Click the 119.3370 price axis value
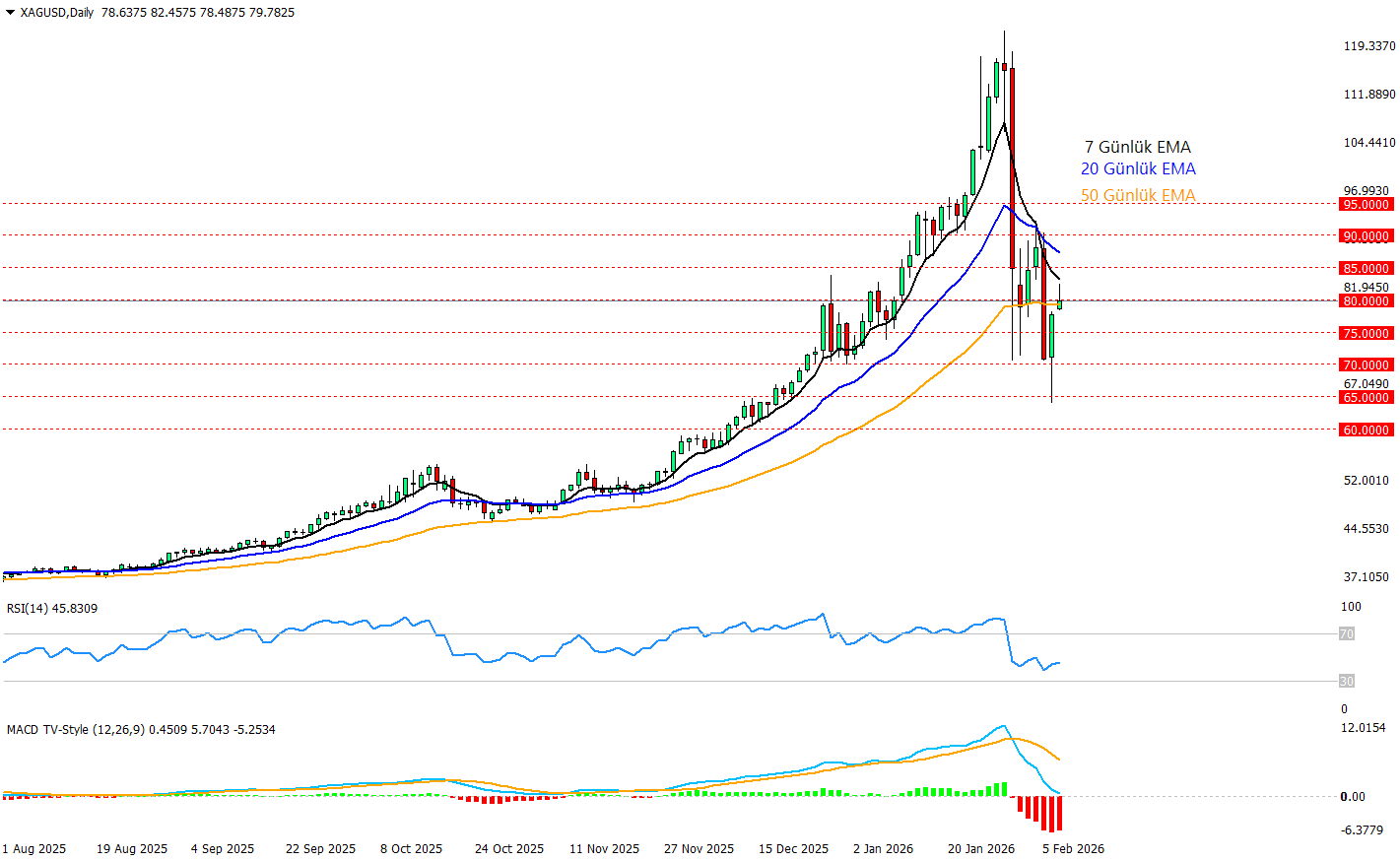The image size is (1400, 861). click(x=1369, y=46)
